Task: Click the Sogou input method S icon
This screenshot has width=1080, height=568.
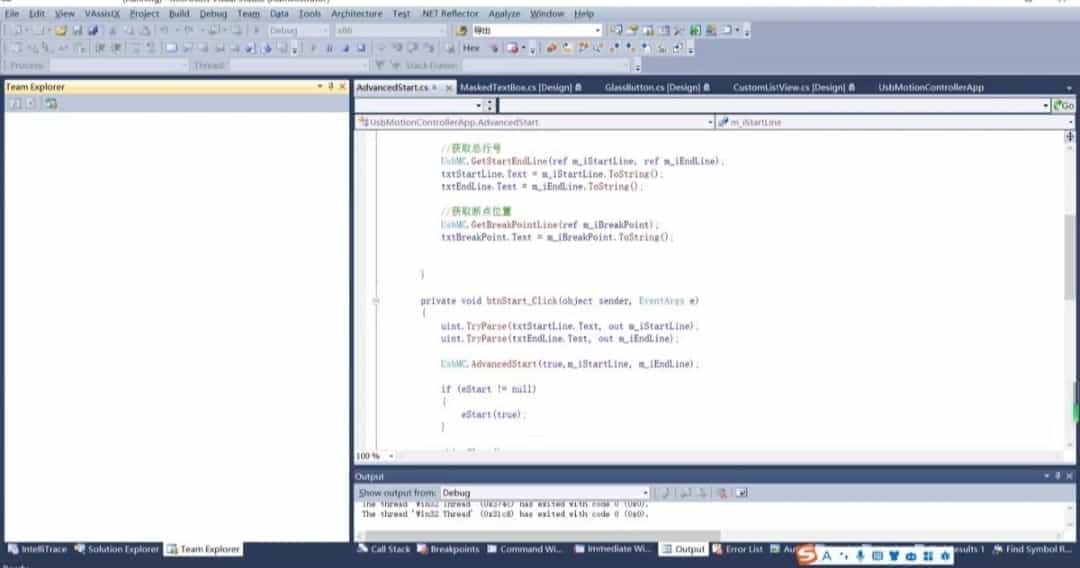Action: point(806,554)
